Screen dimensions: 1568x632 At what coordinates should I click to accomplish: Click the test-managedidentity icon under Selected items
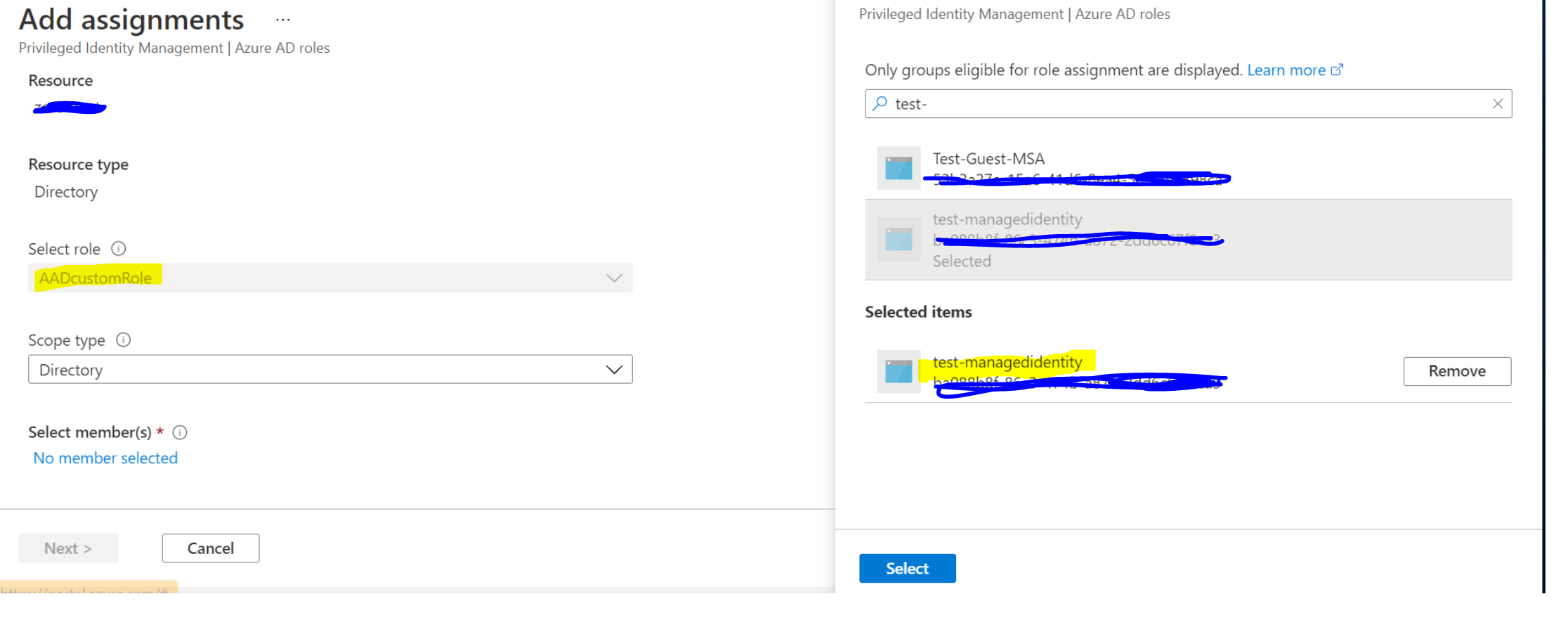pyautogui.click(x=899, y=371)
